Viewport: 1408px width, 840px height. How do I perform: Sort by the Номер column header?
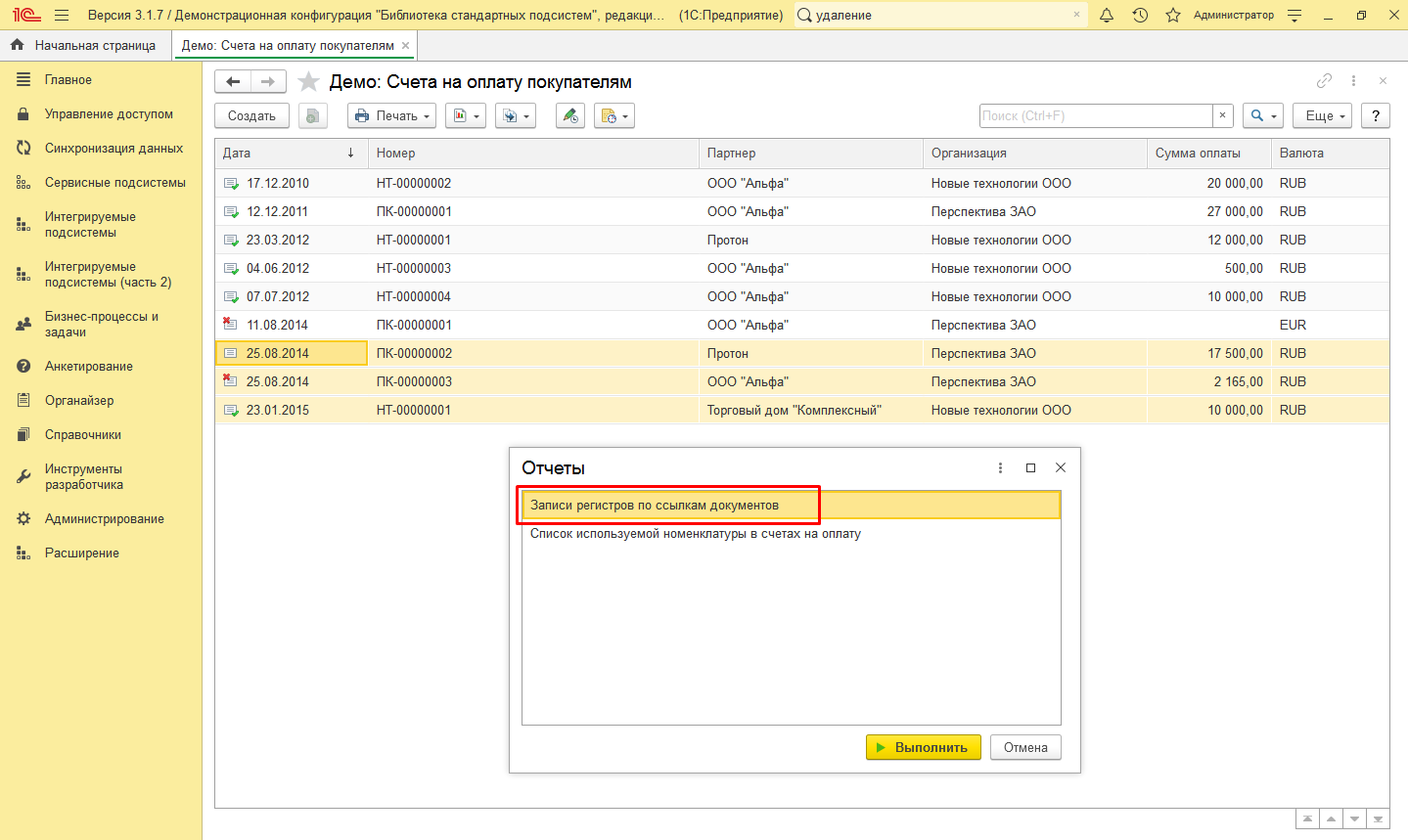click(x=533, y=154)
